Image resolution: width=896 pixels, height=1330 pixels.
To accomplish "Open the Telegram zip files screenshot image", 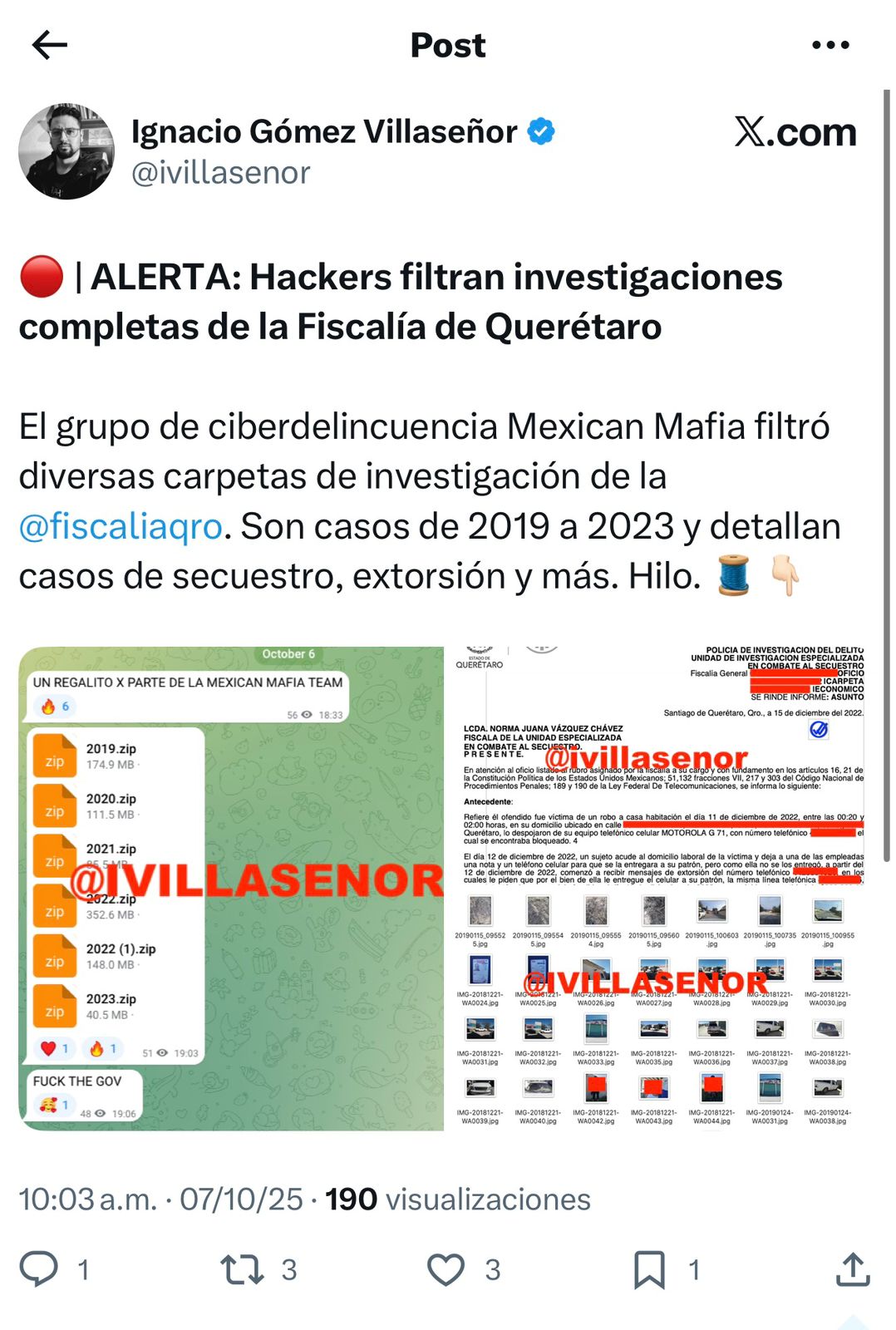I will coord(231,889).
